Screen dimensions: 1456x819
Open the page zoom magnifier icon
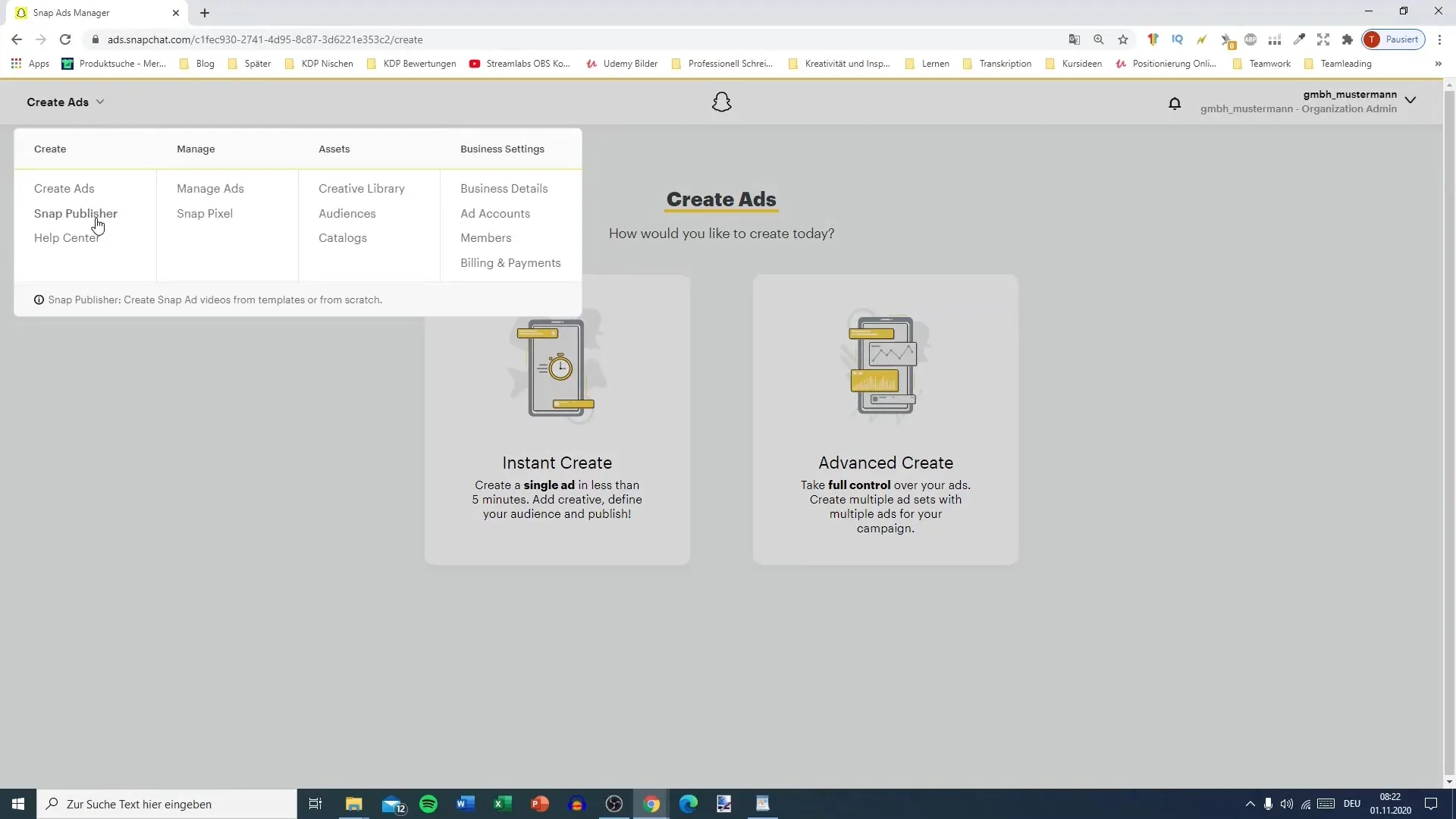click(1099, 39)
